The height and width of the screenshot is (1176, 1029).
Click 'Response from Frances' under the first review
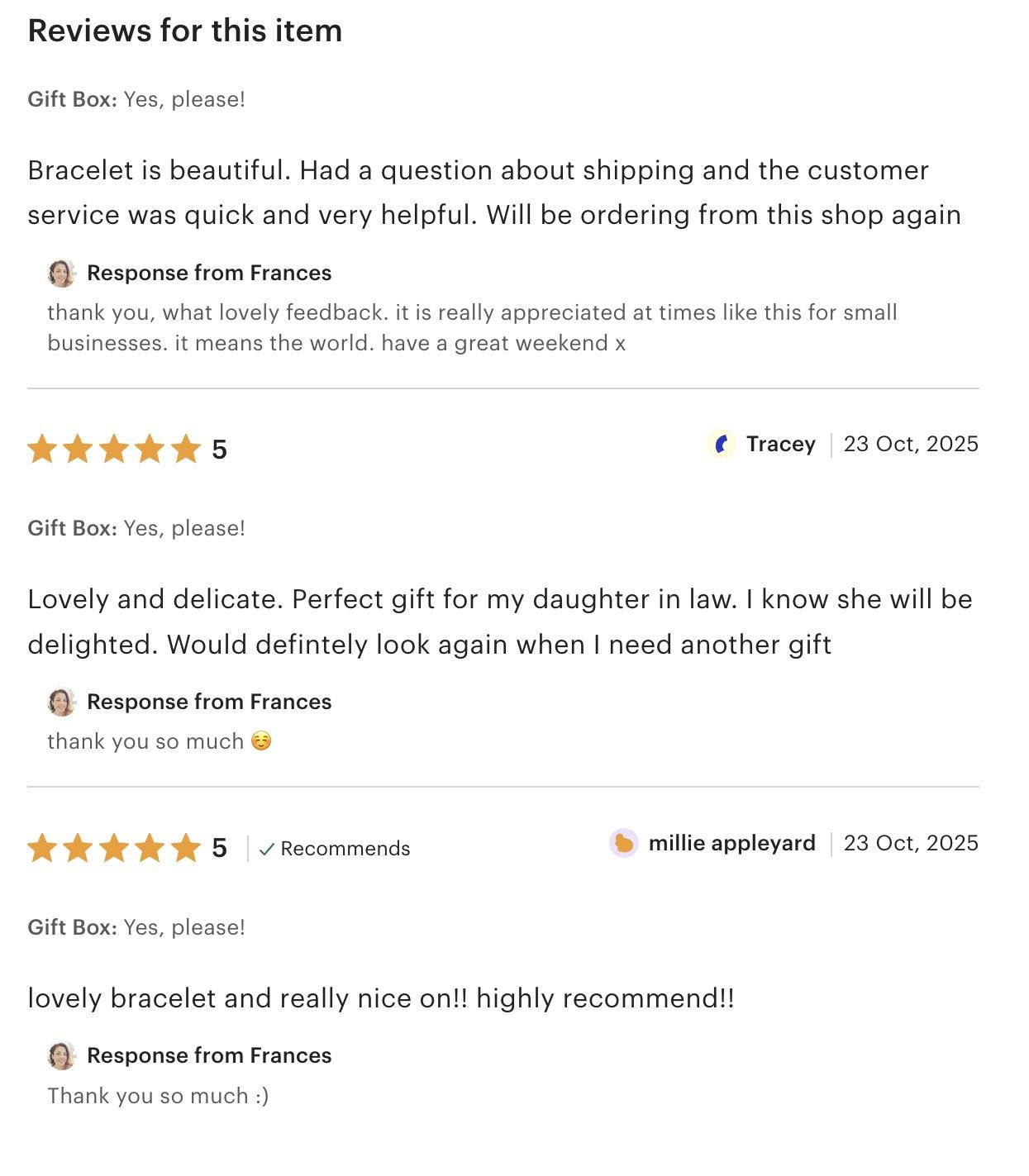click(x=209, y=274)
